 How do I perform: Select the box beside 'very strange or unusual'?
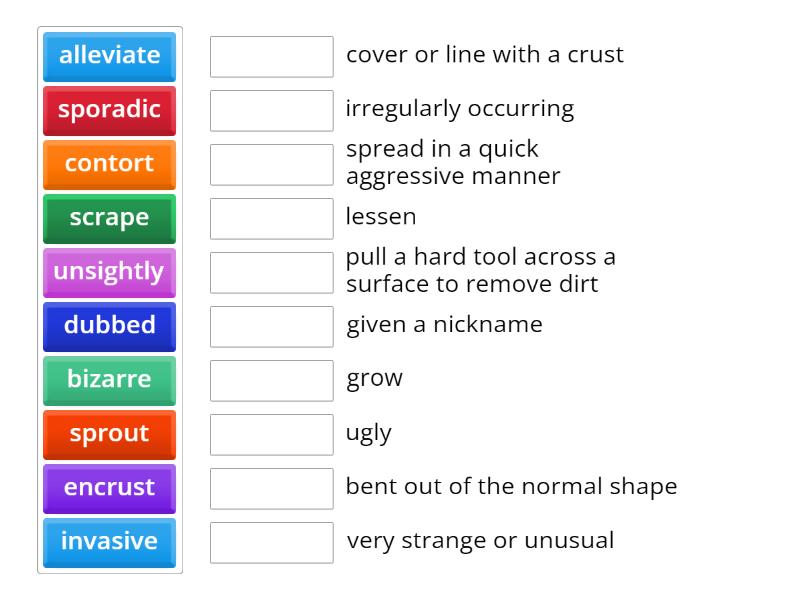click(271, 543)
